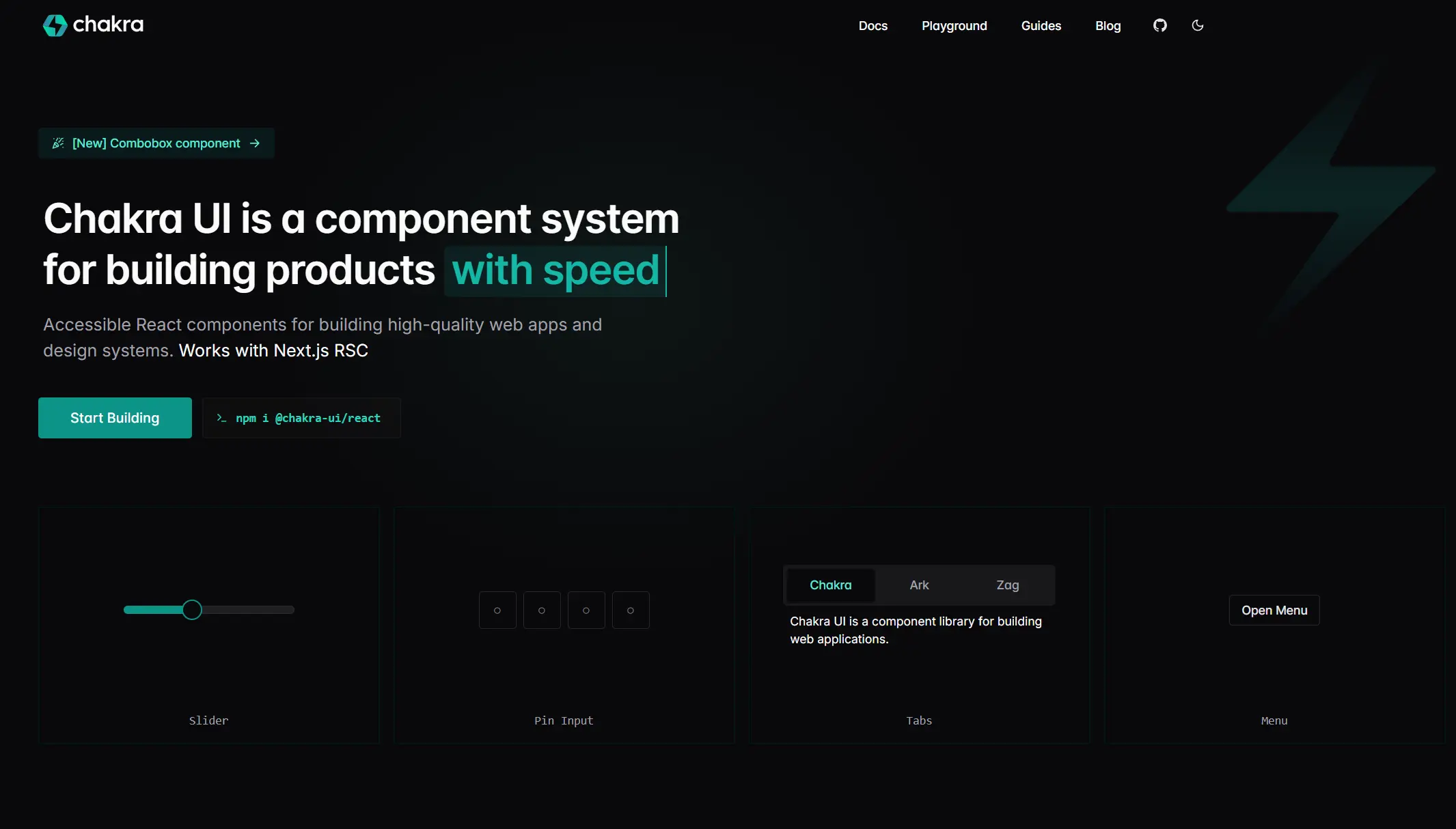Viewport: 1456px width, 829px height.
Task: Focus the first pin input box
Action: (x=497, y=610)
